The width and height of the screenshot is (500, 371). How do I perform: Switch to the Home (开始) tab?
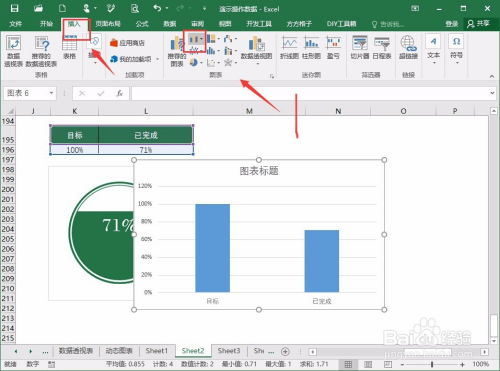click(x=46, y=24)
